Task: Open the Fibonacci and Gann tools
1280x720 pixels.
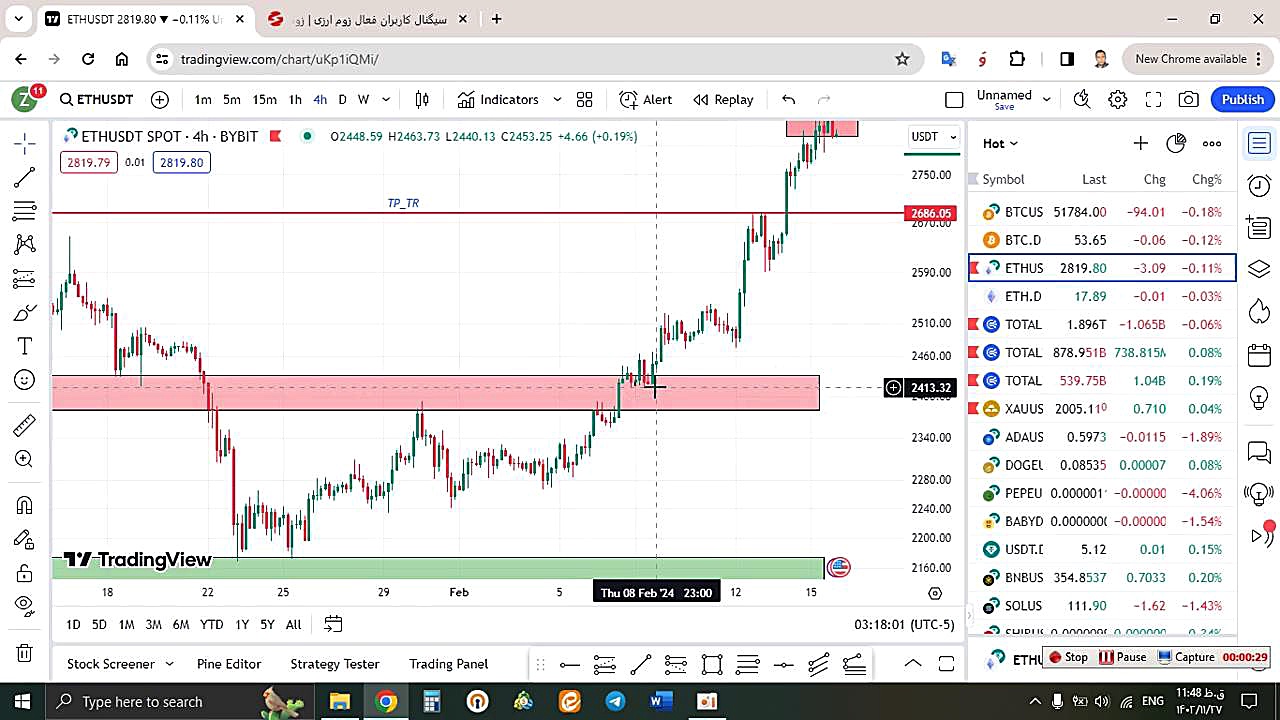Action: (x=25, y=211)
